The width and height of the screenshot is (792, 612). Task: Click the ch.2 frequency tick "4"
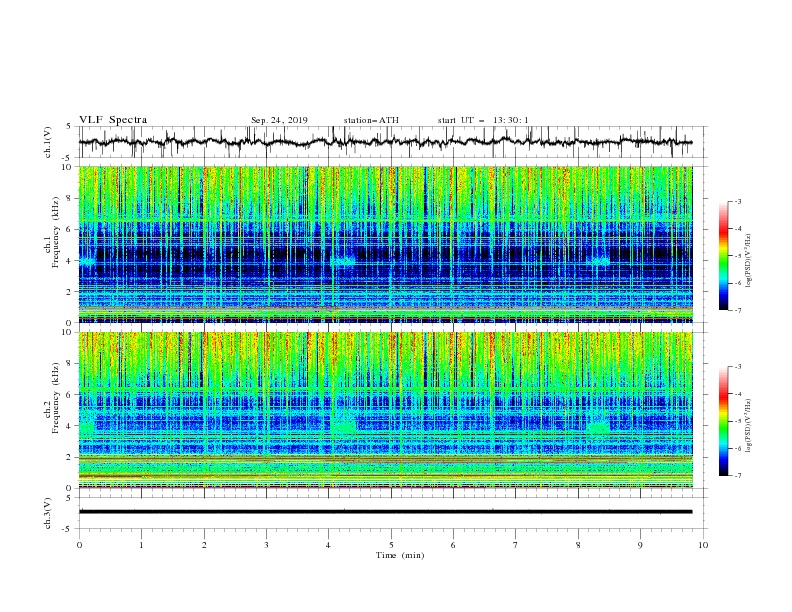pyautogui.click(x=69, y=426)
